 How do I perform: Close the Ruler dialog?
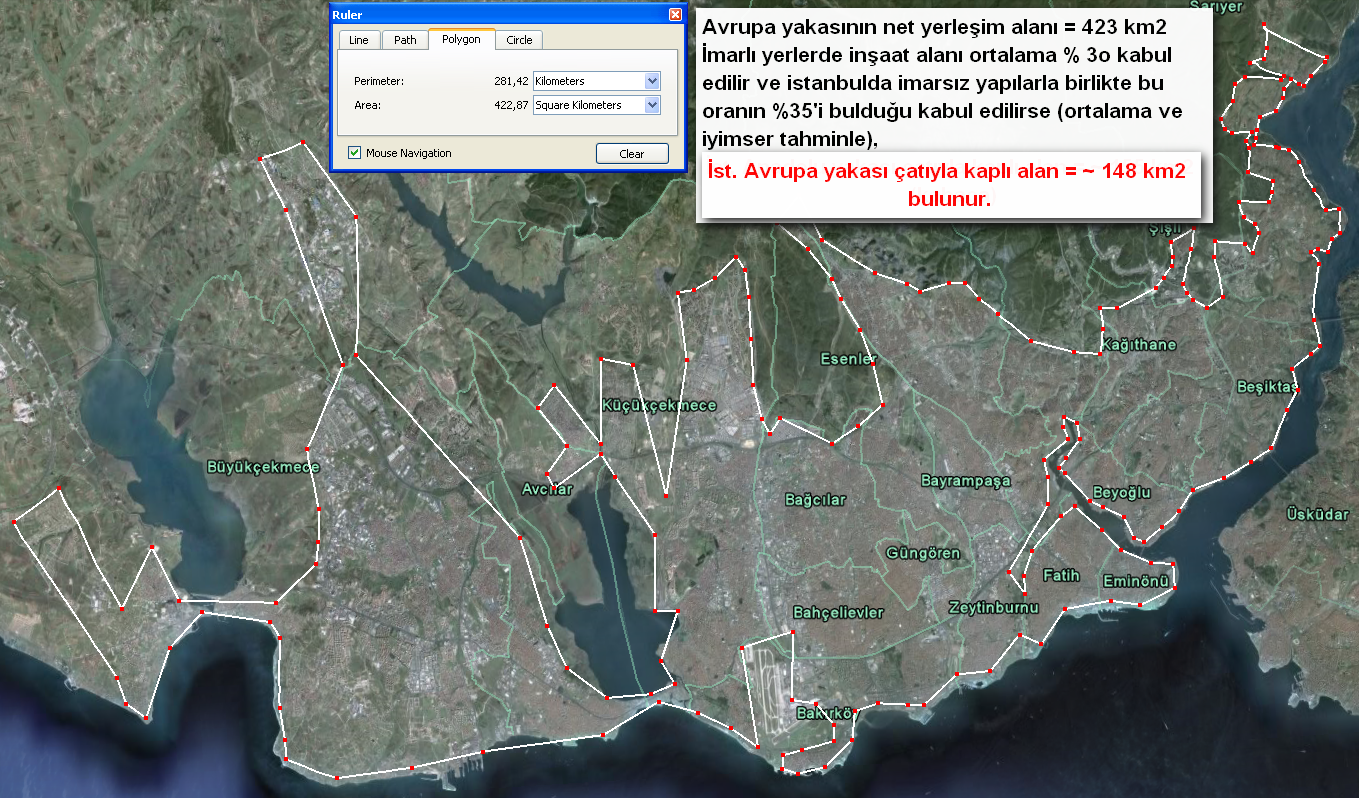676,15
